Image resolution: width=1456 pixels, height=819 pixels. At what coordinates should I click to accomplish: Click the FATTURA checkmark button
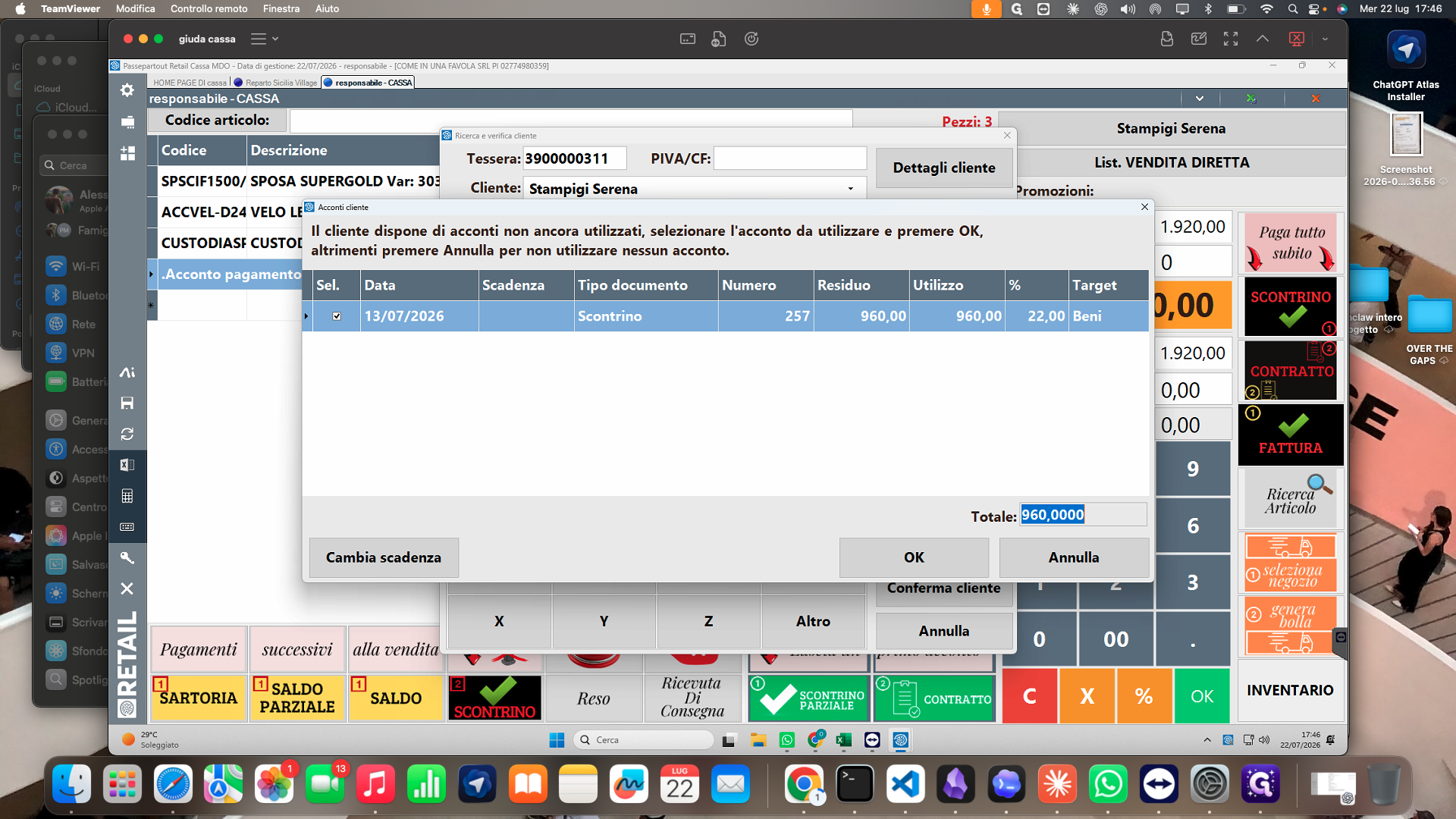coord(1291,435)
